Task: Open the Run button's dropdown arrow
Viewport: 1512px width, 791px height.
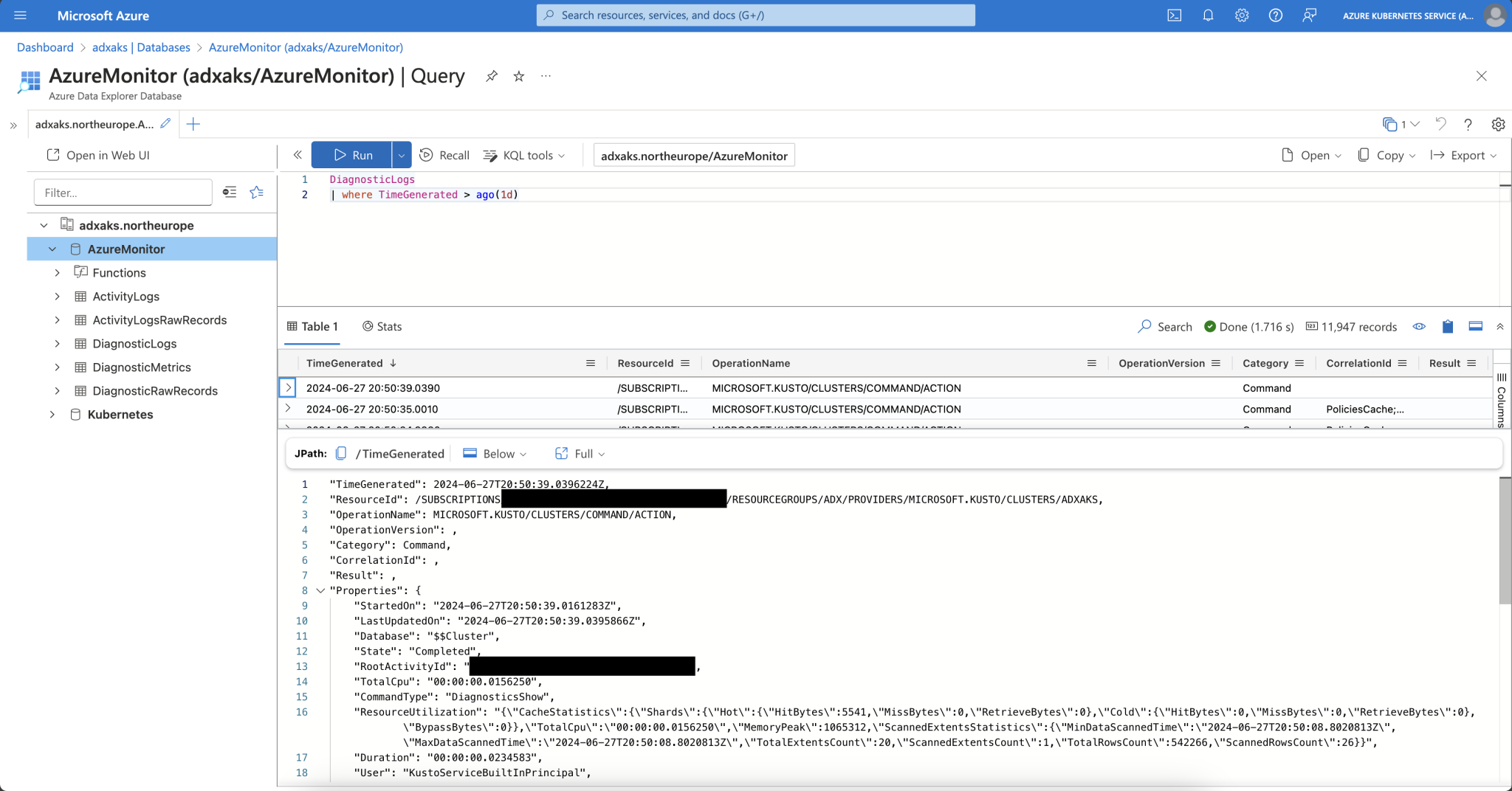Action: tap(401, 155)
